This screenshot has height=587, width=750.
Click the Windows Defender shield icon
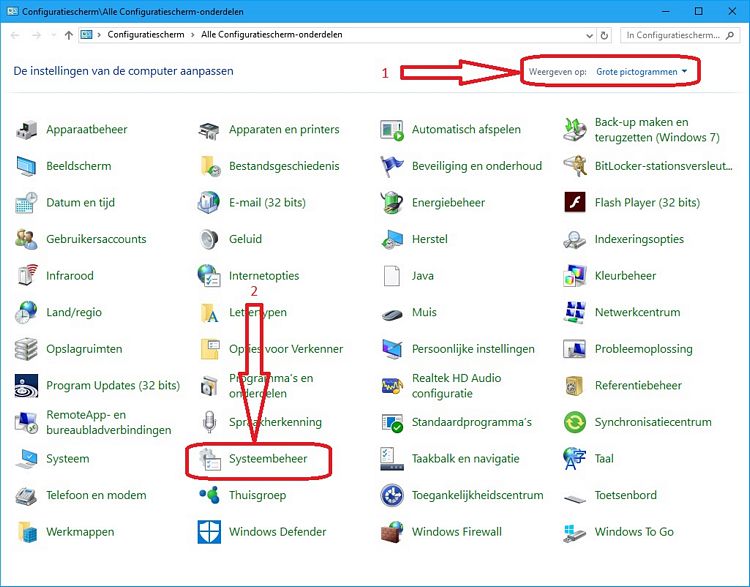tap(209, 532)
